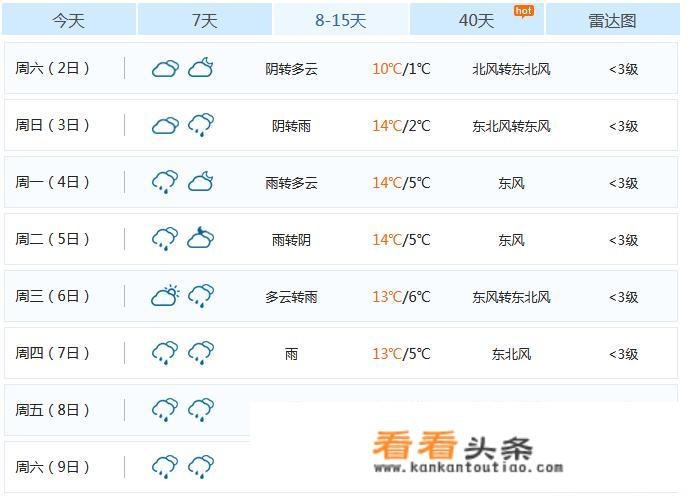Click the 雨转阴 weather description
The height and width of the screenshot is (502, 696).
pyautogui.click(x=291, y=240)
